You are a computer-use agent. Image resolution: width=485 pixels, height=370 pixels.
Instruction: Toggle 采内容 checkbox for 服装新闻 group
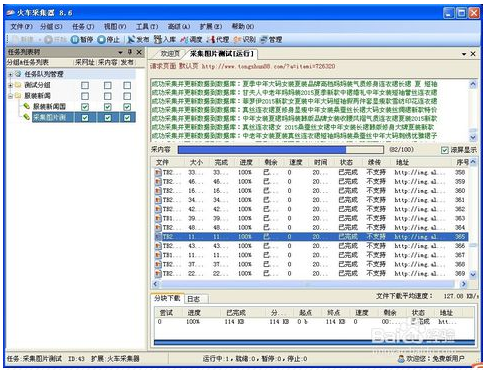[x=108, y=96]
